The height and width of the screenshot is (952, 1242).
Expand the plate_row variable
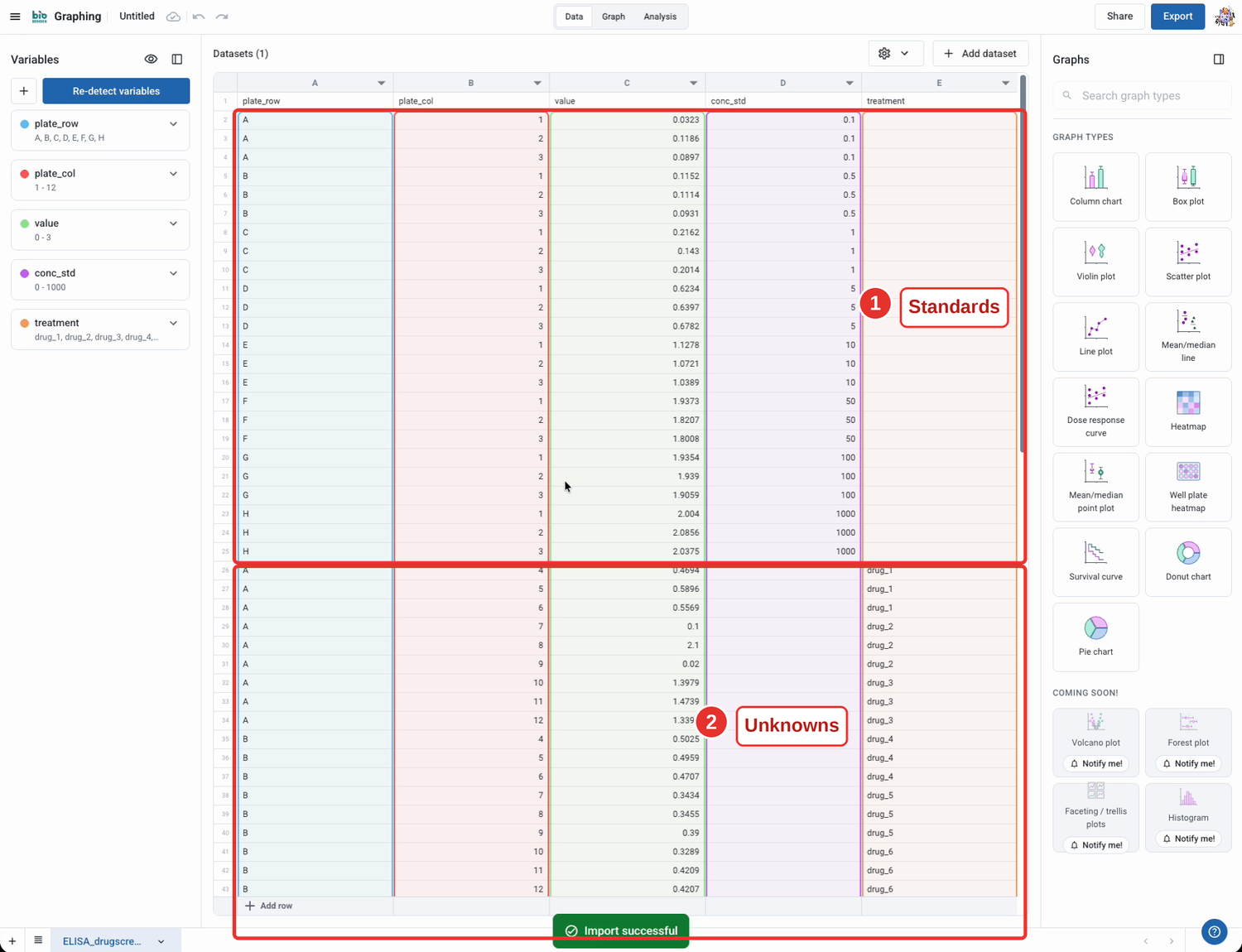point(174,124)
